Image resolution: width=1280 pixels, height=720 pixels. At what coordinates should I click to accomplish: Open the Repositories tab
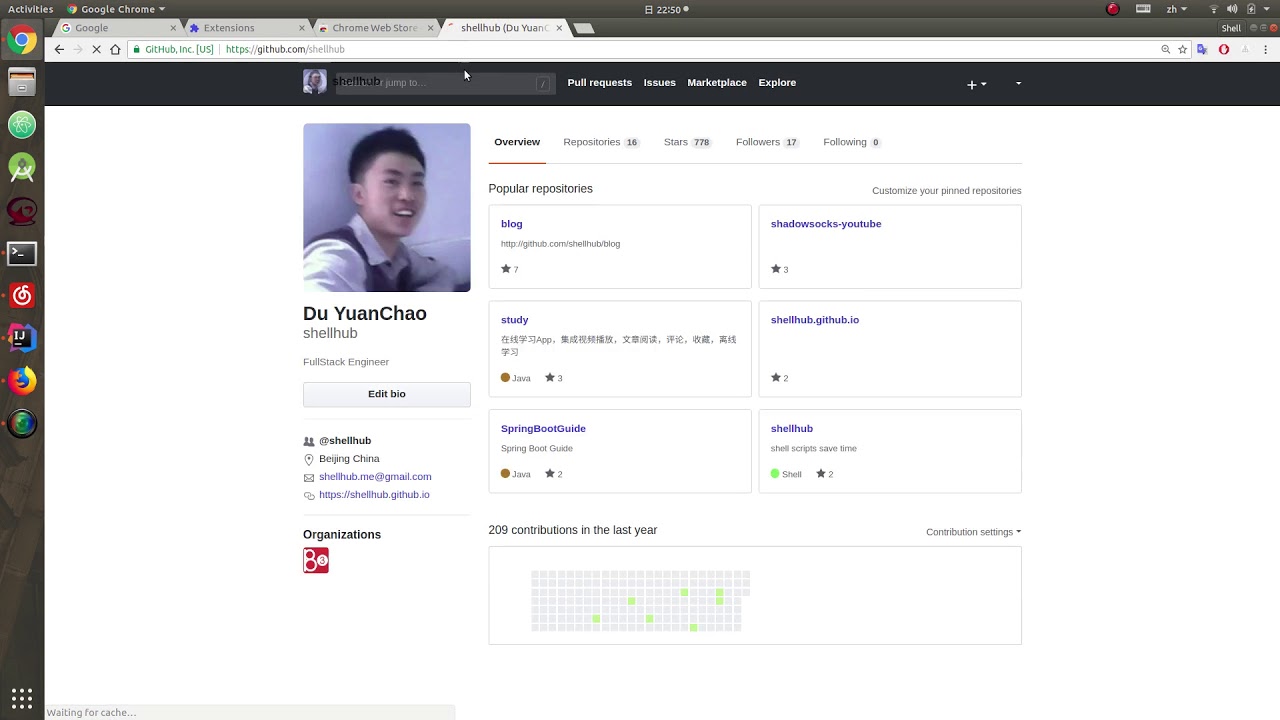601,142
